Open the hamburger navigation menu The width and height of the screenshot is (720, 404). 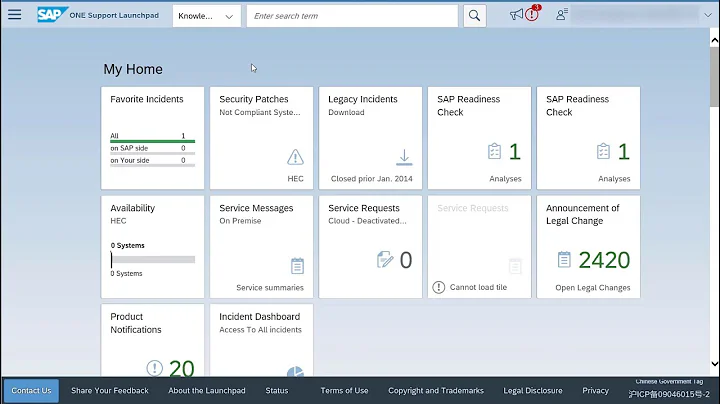tap(15, 14)
